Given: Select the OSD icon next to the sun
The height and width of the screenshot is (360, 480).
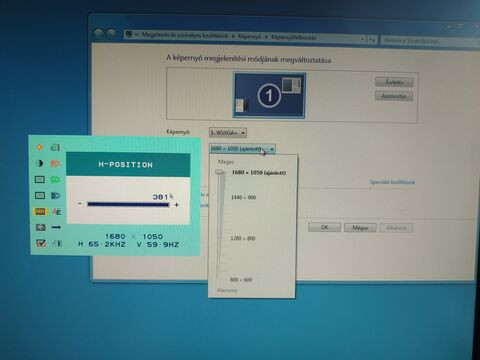Looking at the screenshot, I should [55, 147].
